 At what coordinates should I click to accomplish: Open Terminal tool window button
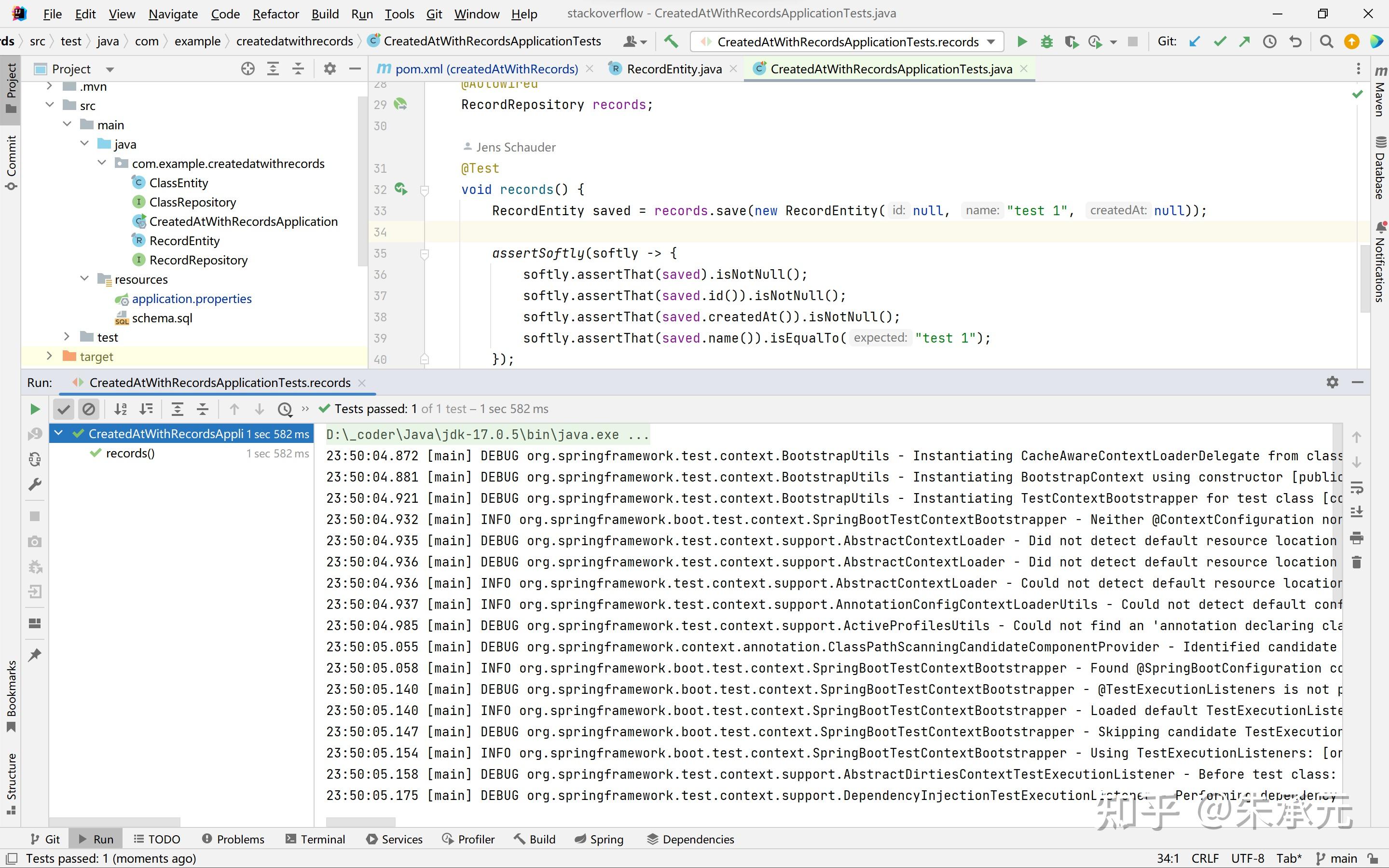pyautogui.click(x=315, y=840)
